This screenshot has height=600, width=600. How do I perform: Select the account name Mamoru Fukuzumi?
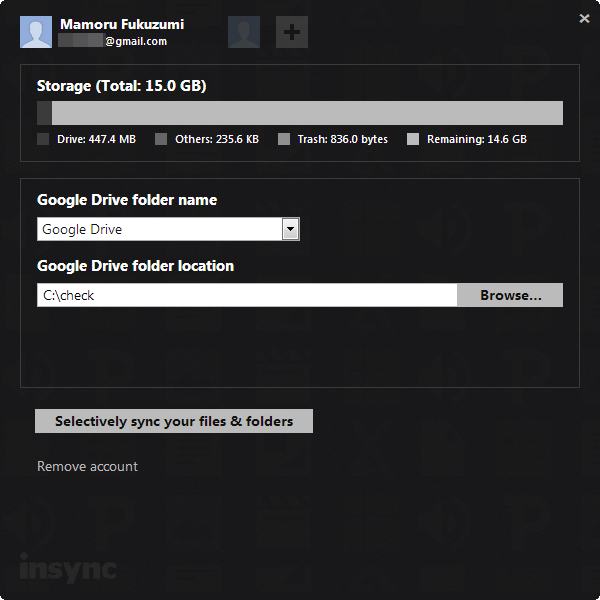click(122, 24)
